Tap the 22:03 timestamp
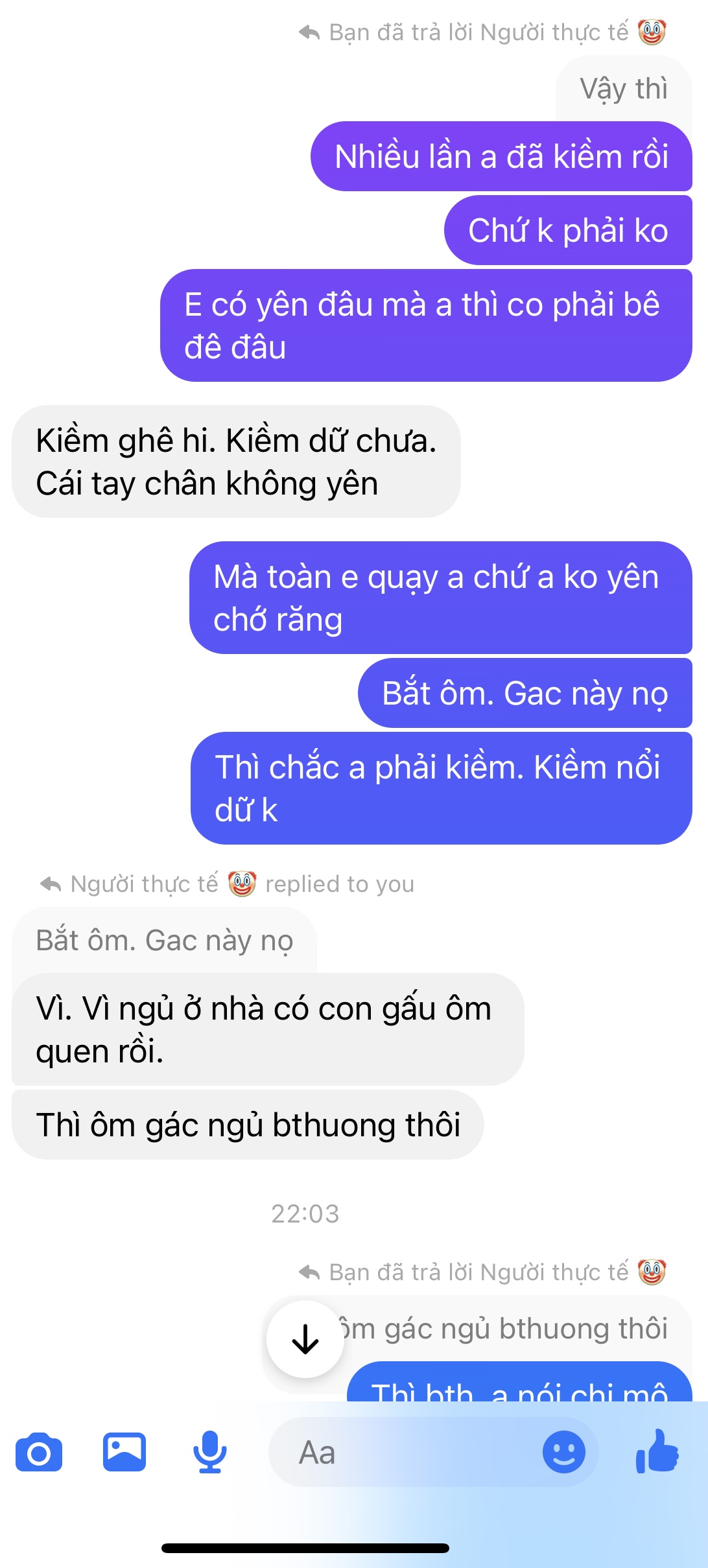The height and width of the screenshot is (1568, 708). 305,1214
